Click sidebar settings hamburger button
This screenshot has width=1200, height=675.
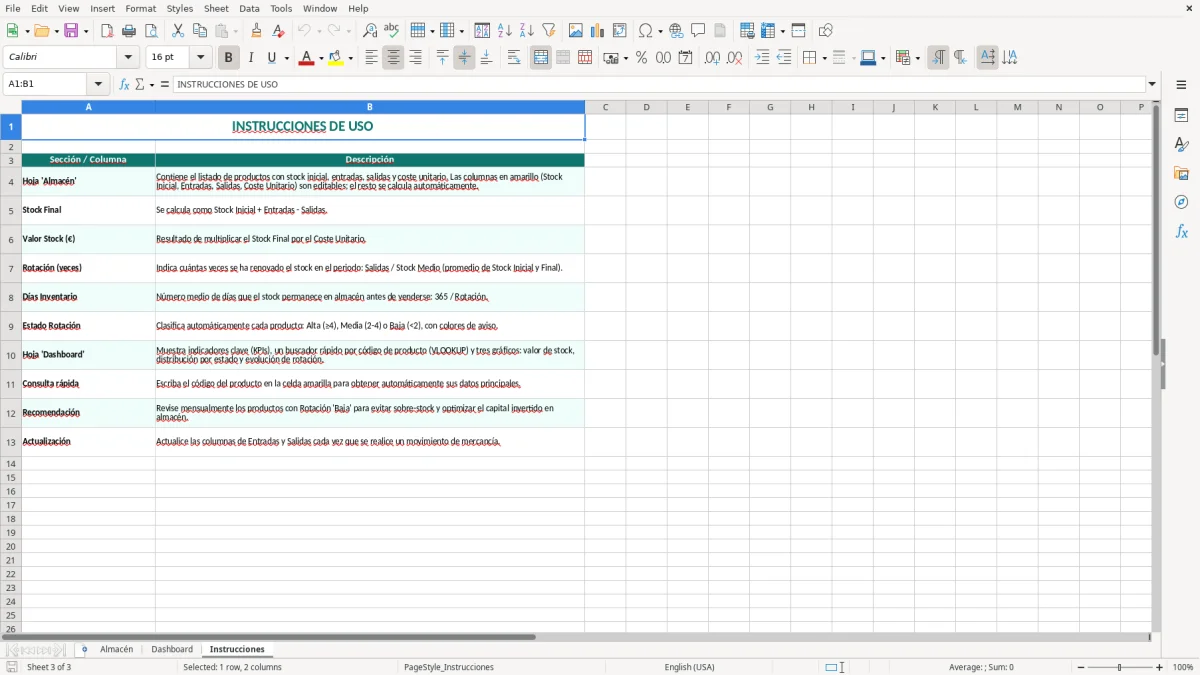1182,85
